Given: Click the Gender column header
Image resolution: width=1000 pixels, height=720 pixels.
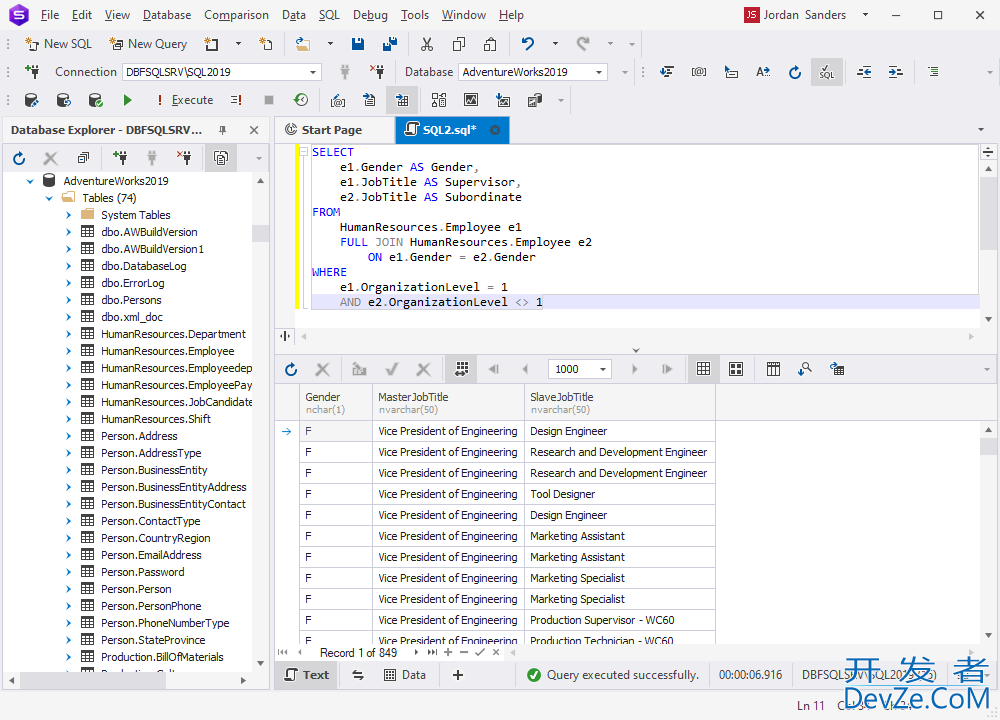Looking at the screenshot, I should [x=336, y=403].
